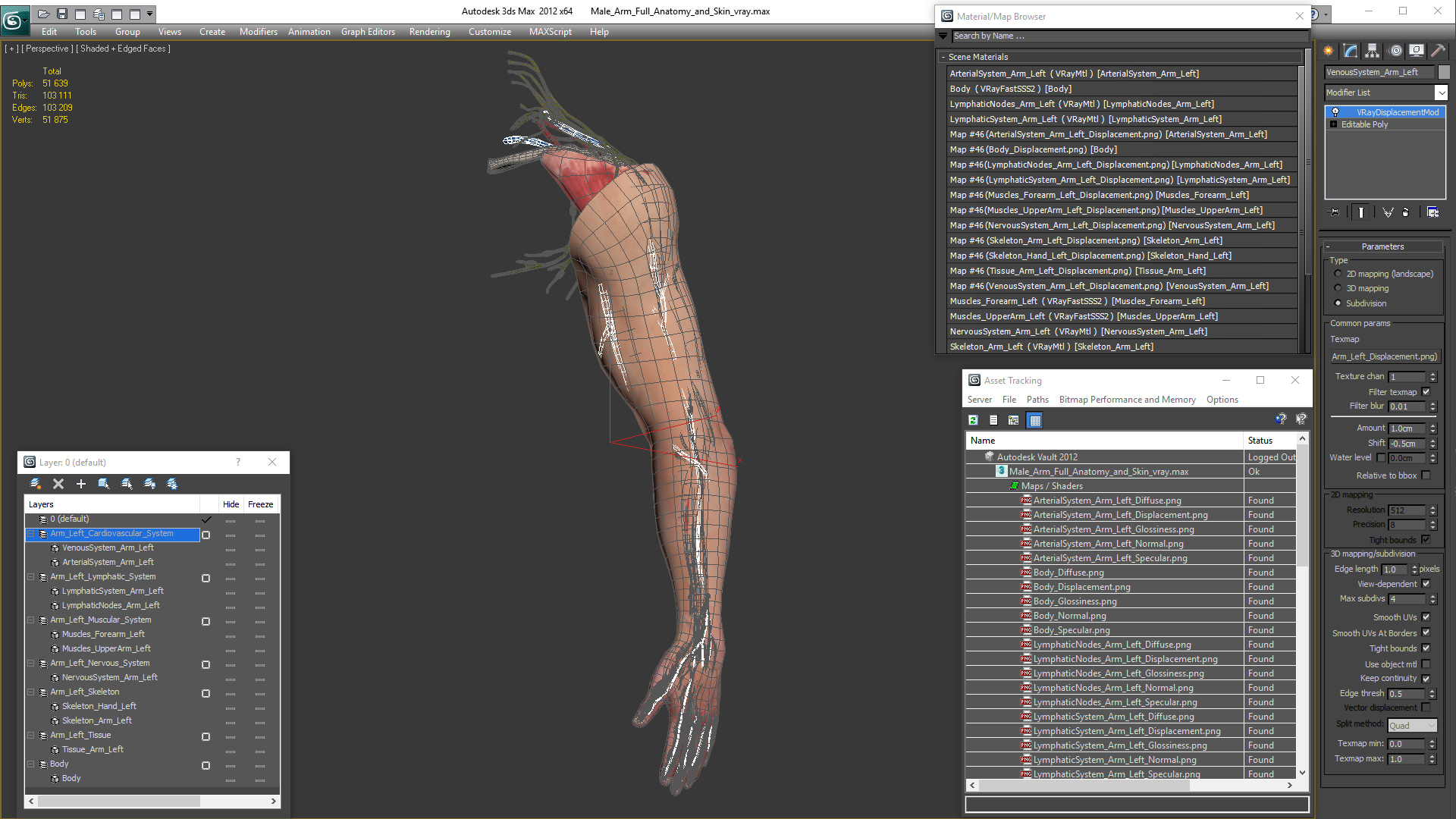Click Remove Modifier trash icon
1456x819 pixels.
pos(1406,212)
